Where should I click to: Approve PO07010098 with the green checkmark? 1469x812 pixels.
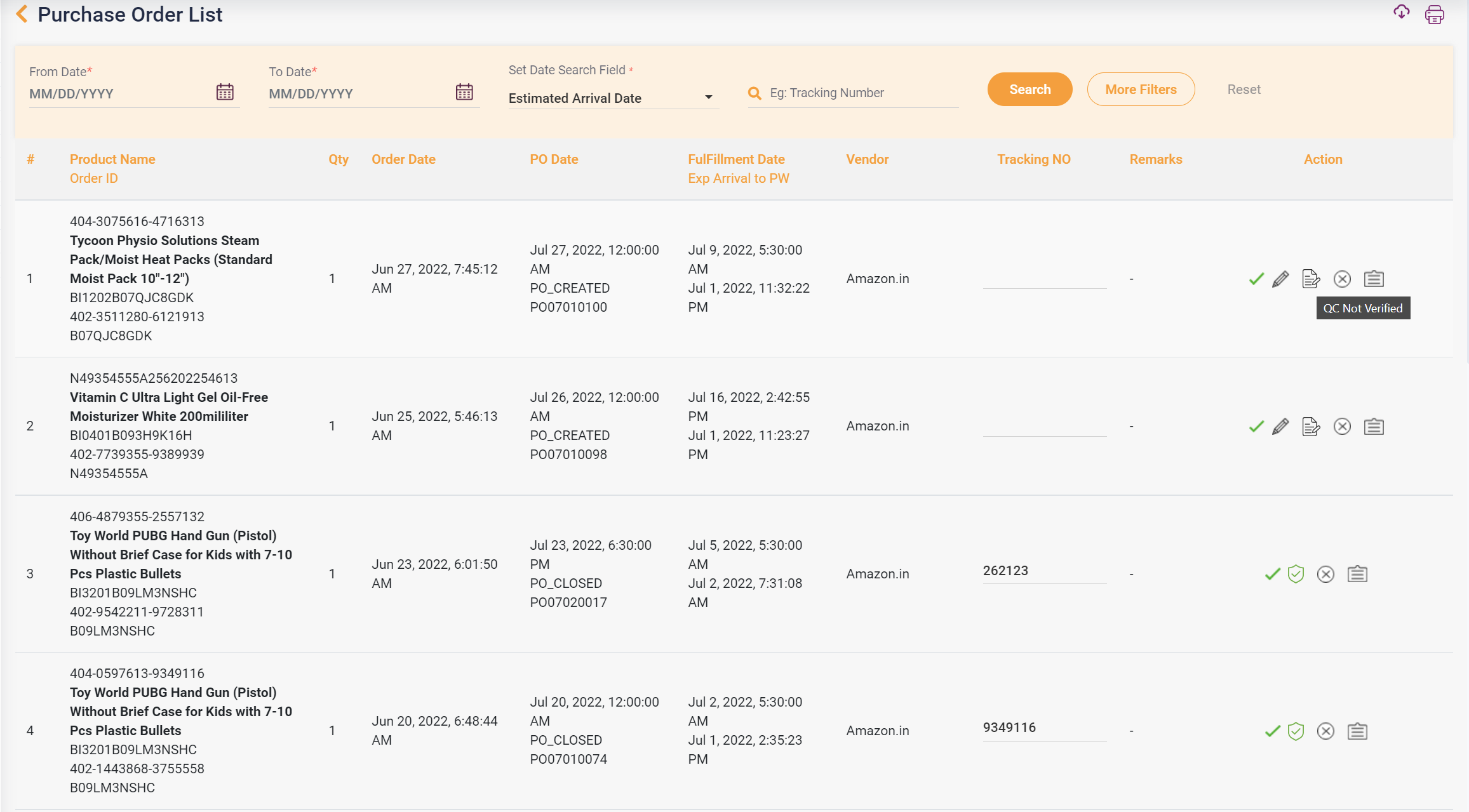[x=1256, y=427]
